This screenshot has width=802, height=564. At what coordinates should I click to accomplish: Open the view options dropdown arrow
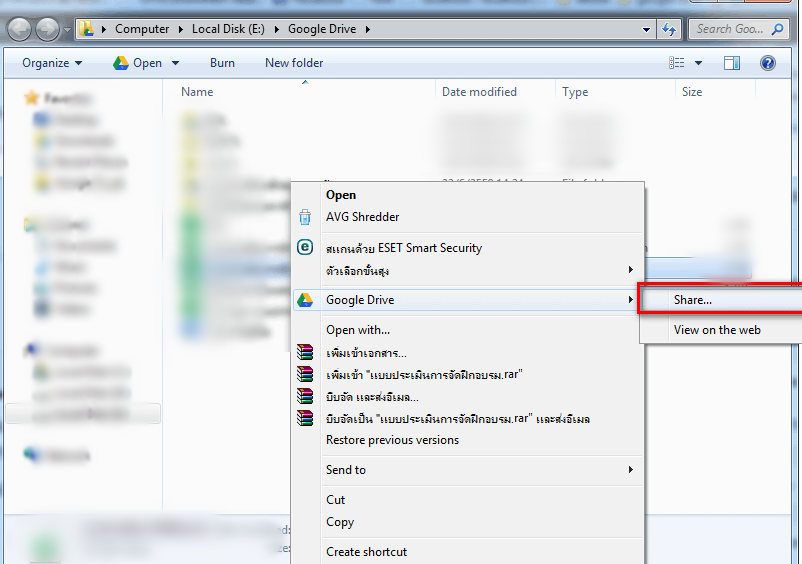coord(698,63)
